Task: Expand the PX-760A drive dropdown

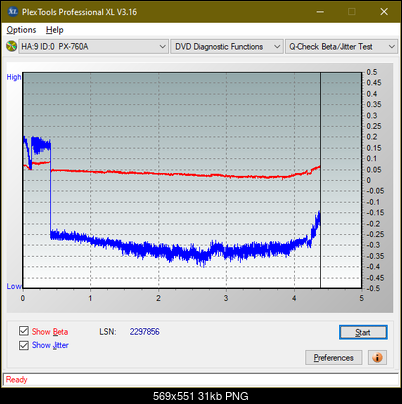Action: tap(93, 46)
